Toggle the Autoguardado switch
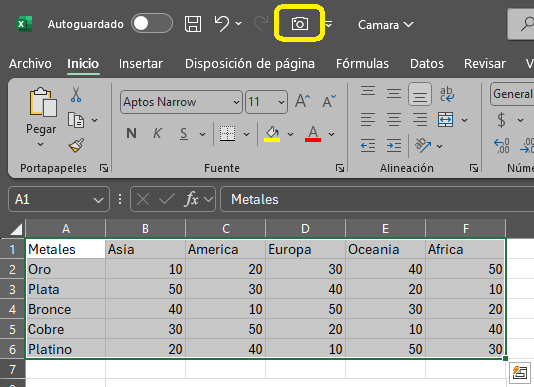534x387 pixels. pyautogui.click(x=152, y=24)
